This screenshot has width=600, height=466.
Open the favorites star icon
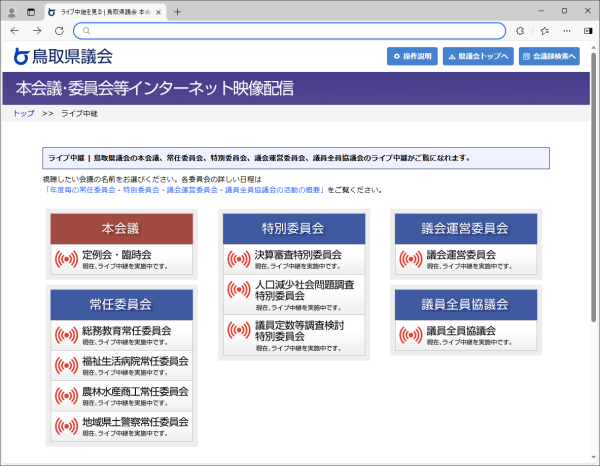[x=545, y=31]
